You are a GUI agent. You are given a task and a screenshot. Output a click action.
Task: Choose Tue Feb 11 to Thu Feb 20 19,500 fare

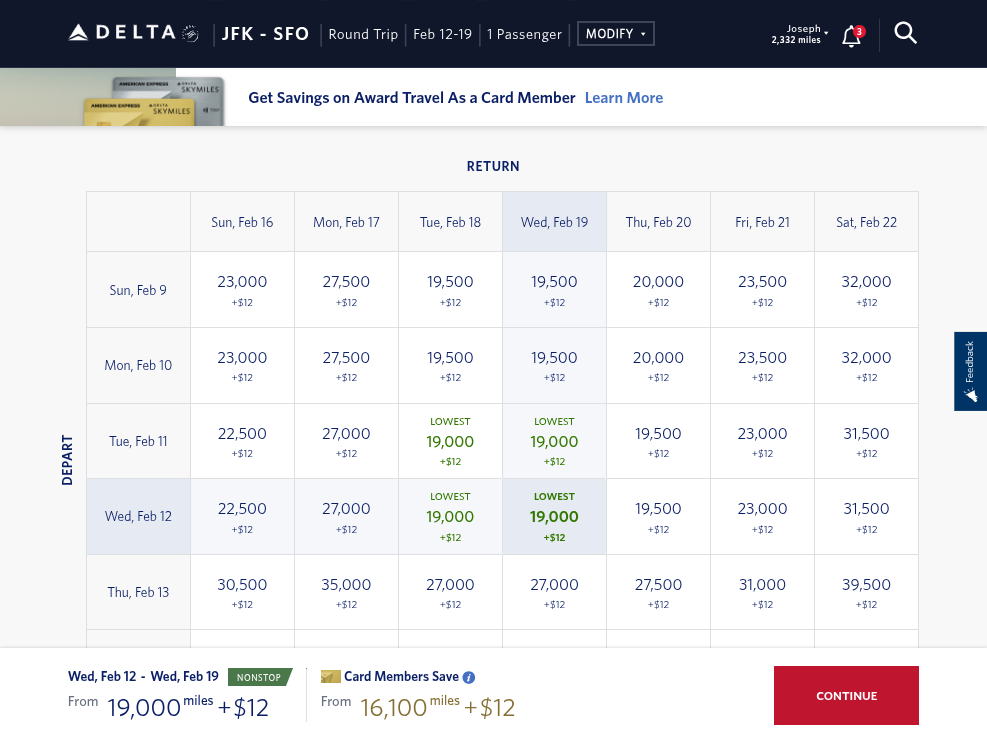pyautogui.click(x=658, y=441)
